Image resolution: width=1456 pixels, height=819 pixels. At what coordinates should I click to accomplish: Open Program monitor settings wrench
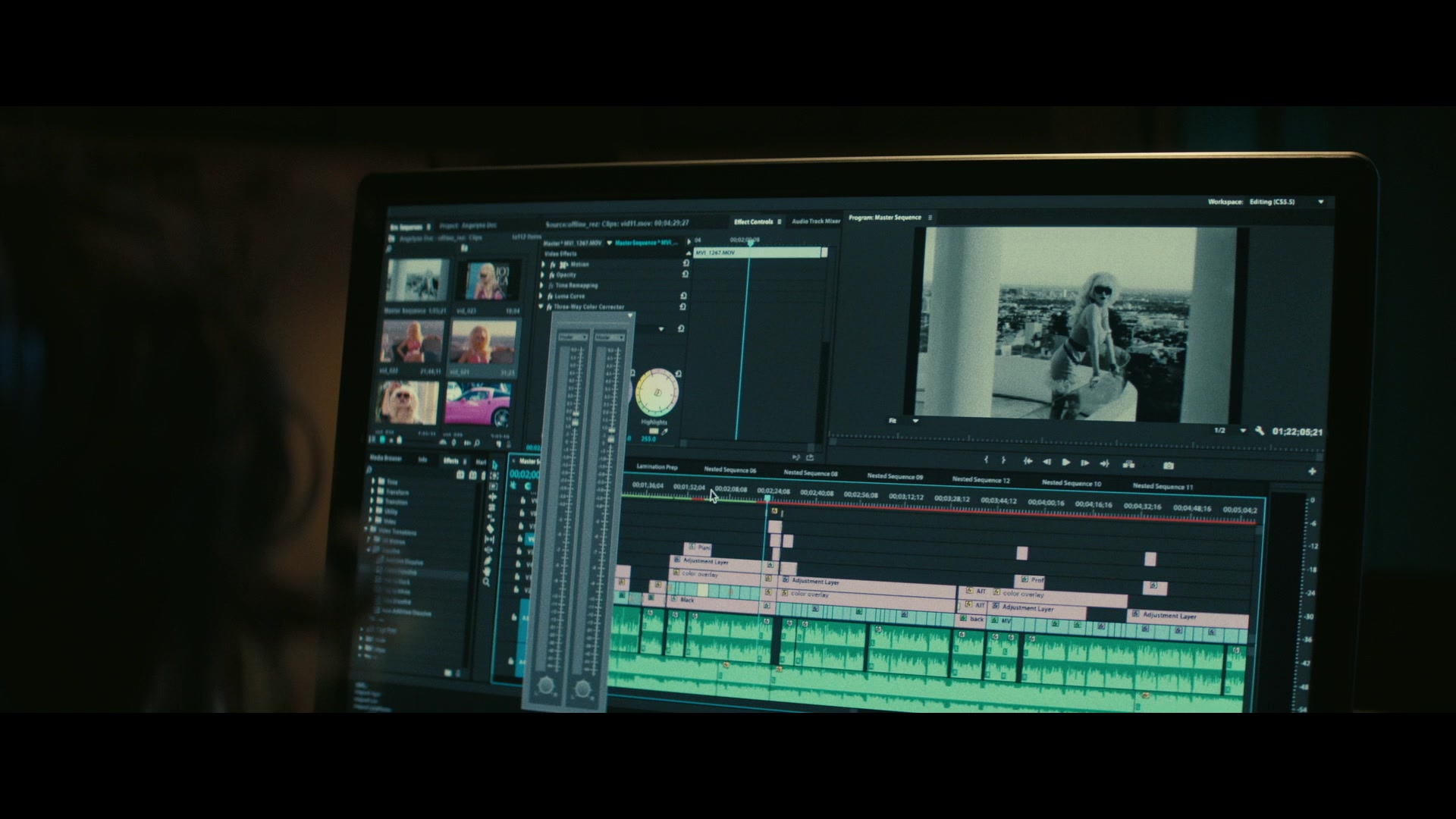(x=1260, y=431)
